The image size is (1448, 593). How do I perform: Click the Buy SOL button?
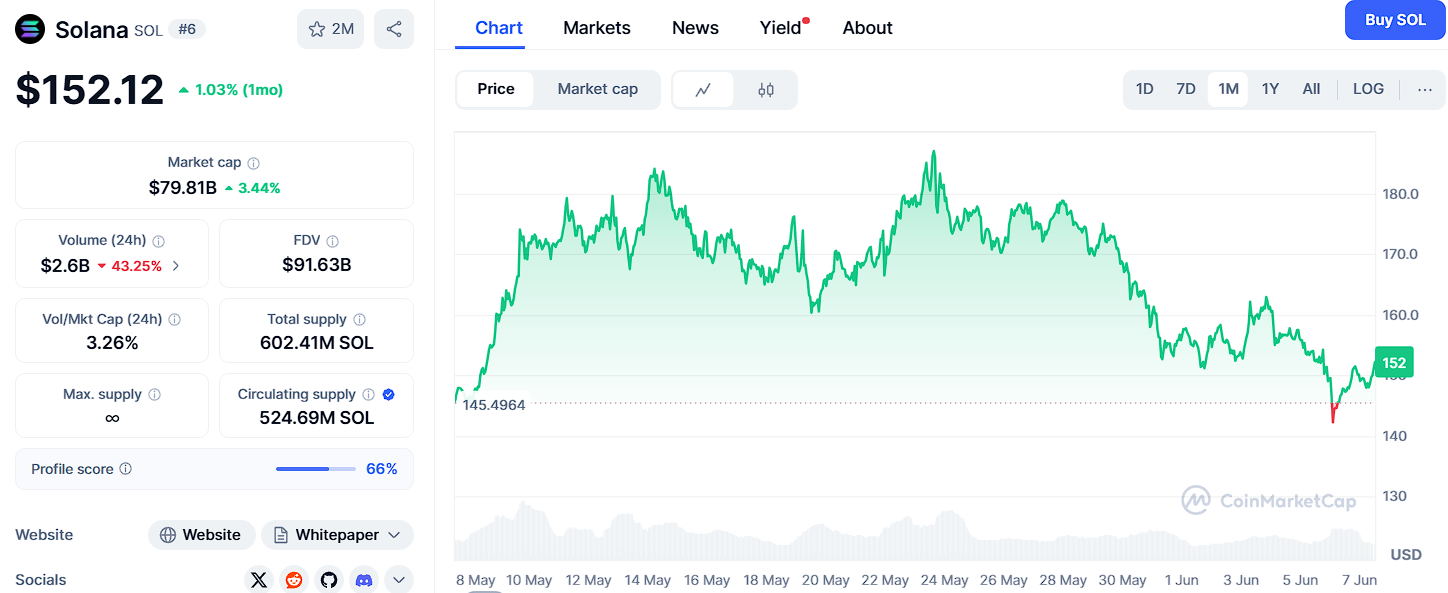[x=1395, y=20]
